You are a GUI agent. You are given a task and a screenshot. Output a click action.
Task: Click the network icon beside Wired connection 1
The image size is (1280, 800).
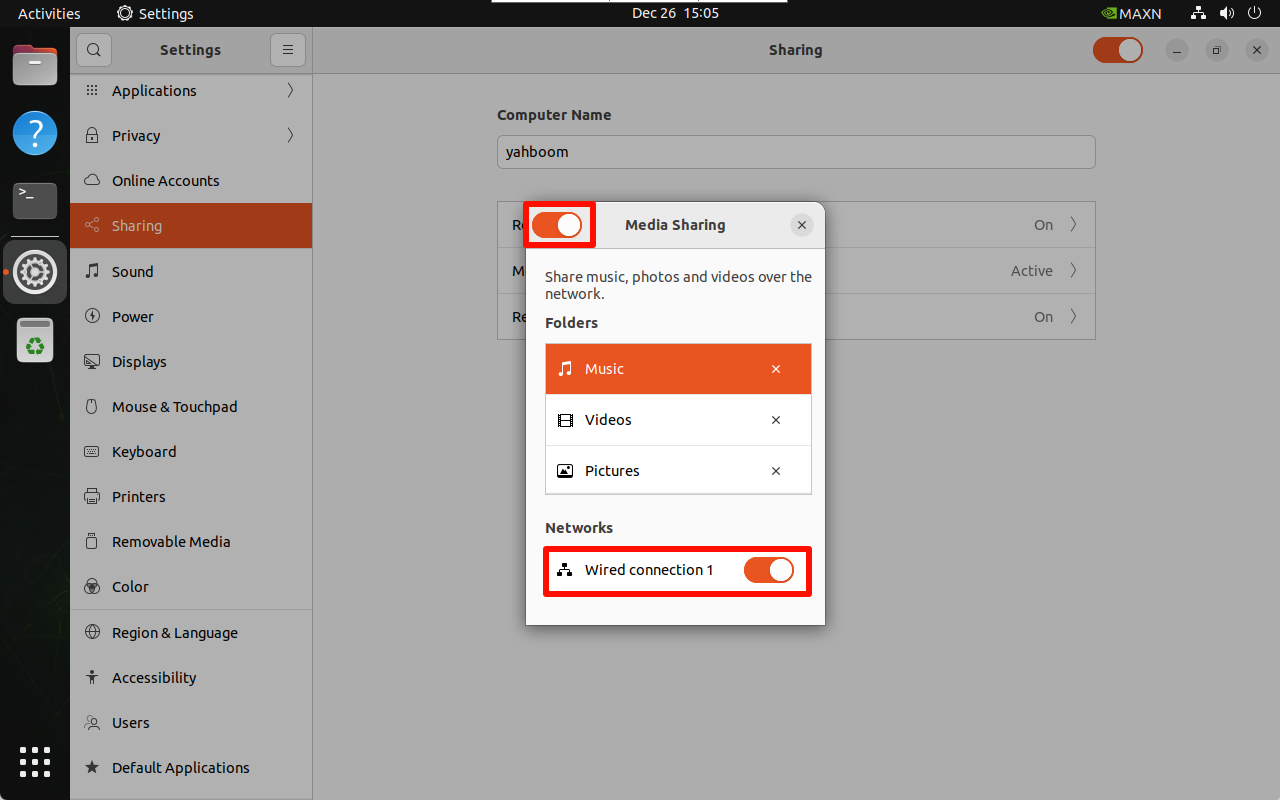click(x=565, y=570)
